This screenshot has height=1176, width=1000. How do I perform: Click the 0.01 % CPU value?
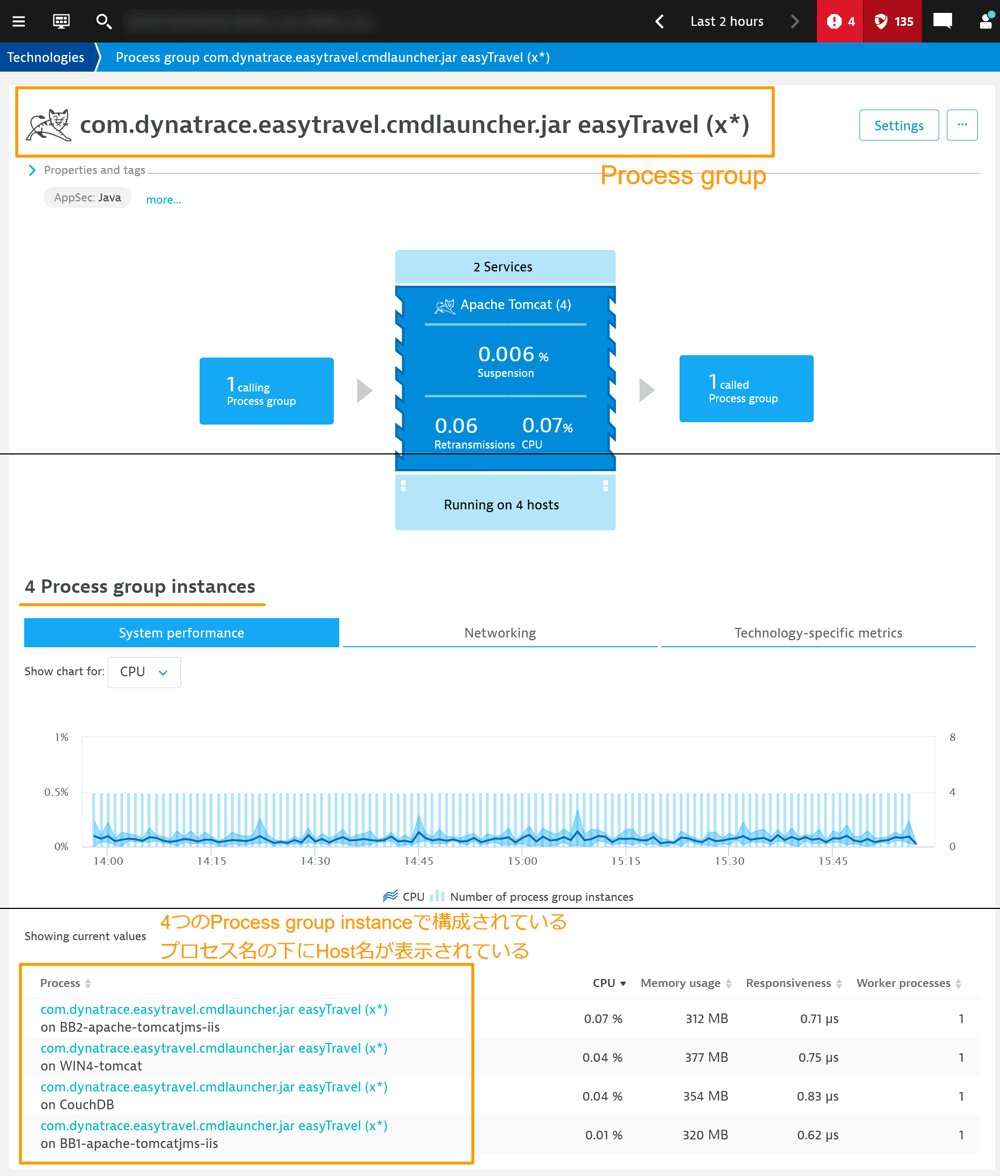click(604, 1136)
